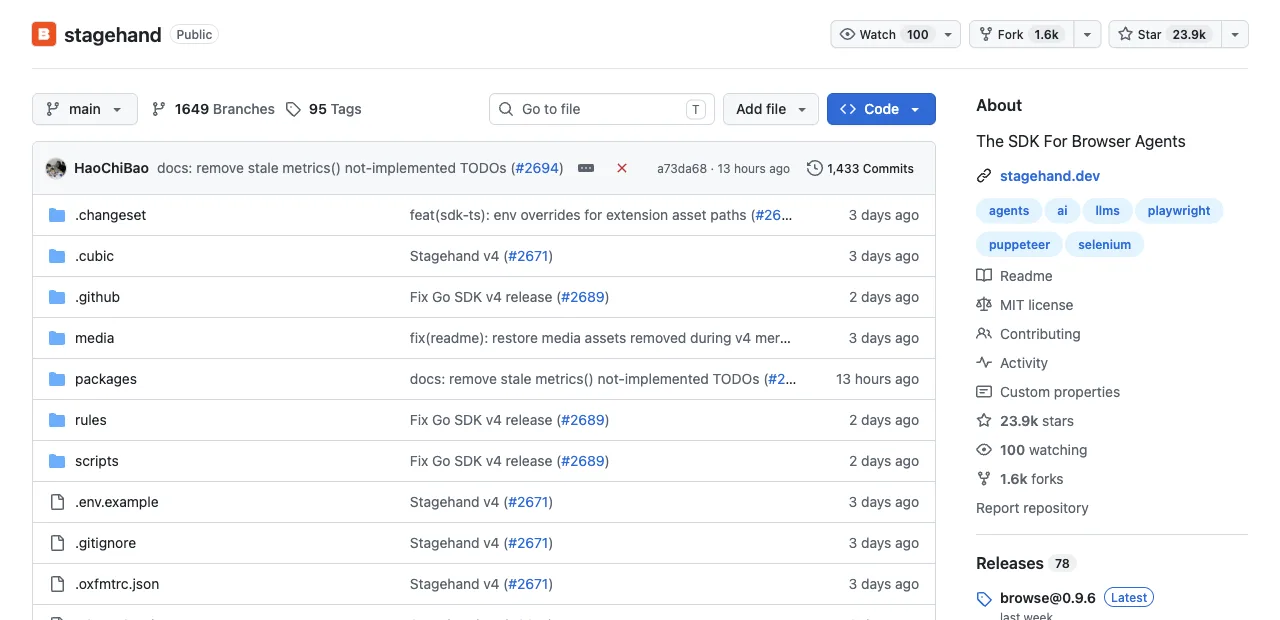Open the 1,433 Commits history link
The width and height of the screenshot is (1280, 620).
tap(860, 168)
